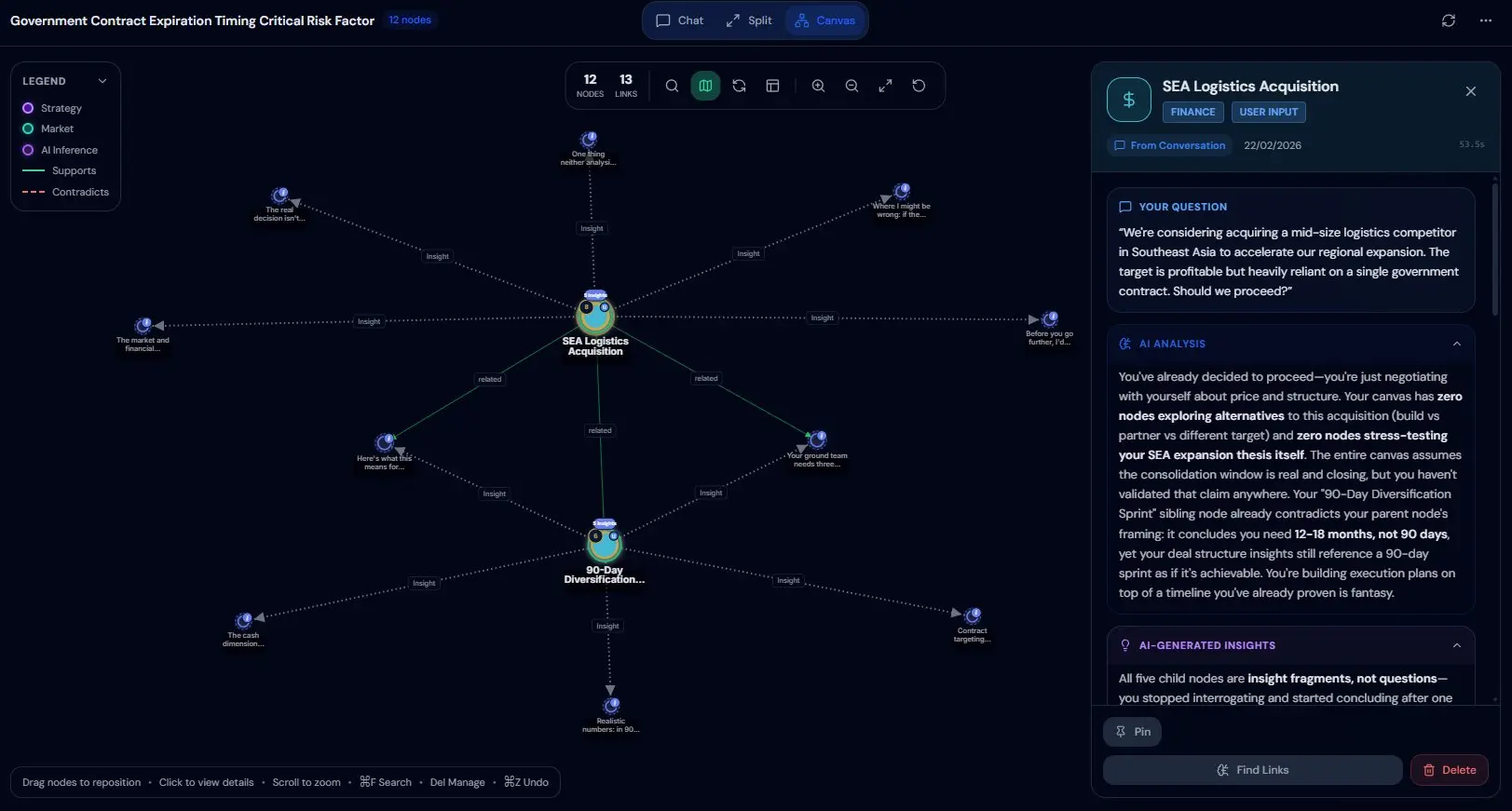This screenshot has width=1512, height=811.
Task: Collapse the AI-Generated Insights section
Action: point(1457,645)
